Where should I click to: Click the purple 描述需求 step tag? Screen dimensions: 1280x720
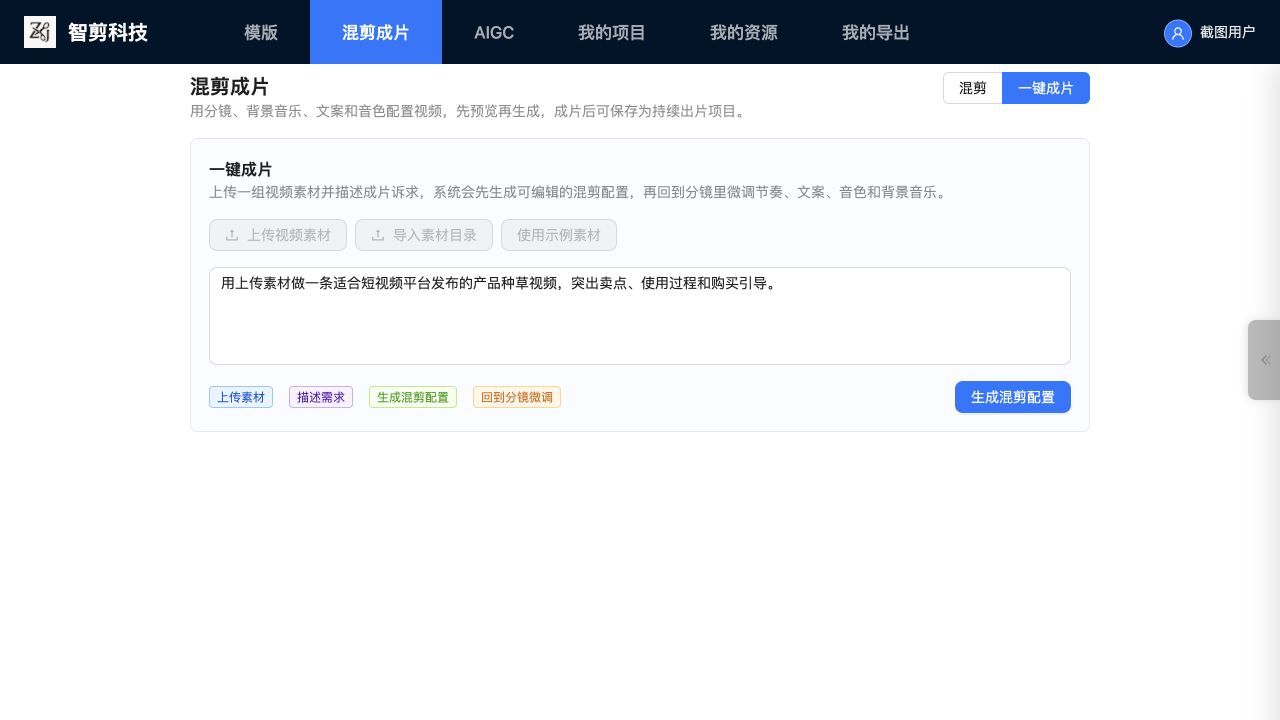click(321, 397)
